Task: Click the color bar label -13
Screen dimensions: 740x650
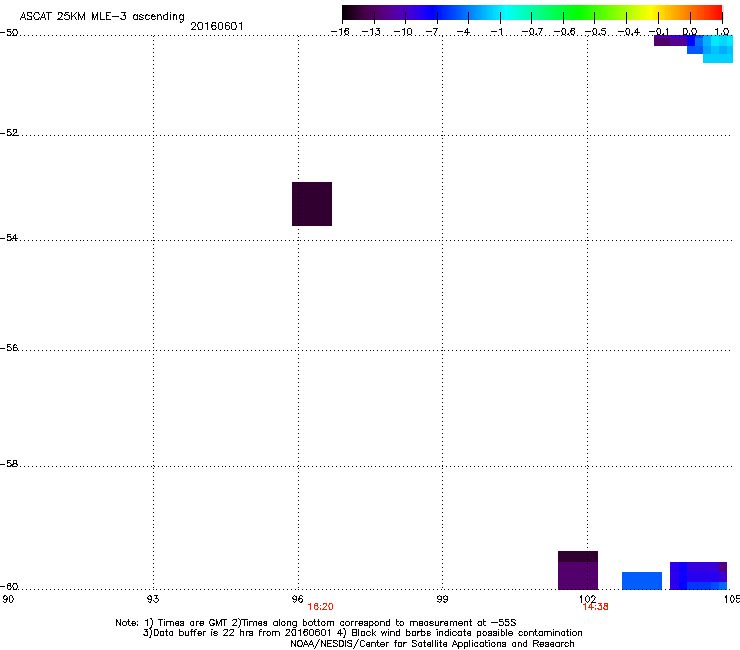Action: coord(371,32)
